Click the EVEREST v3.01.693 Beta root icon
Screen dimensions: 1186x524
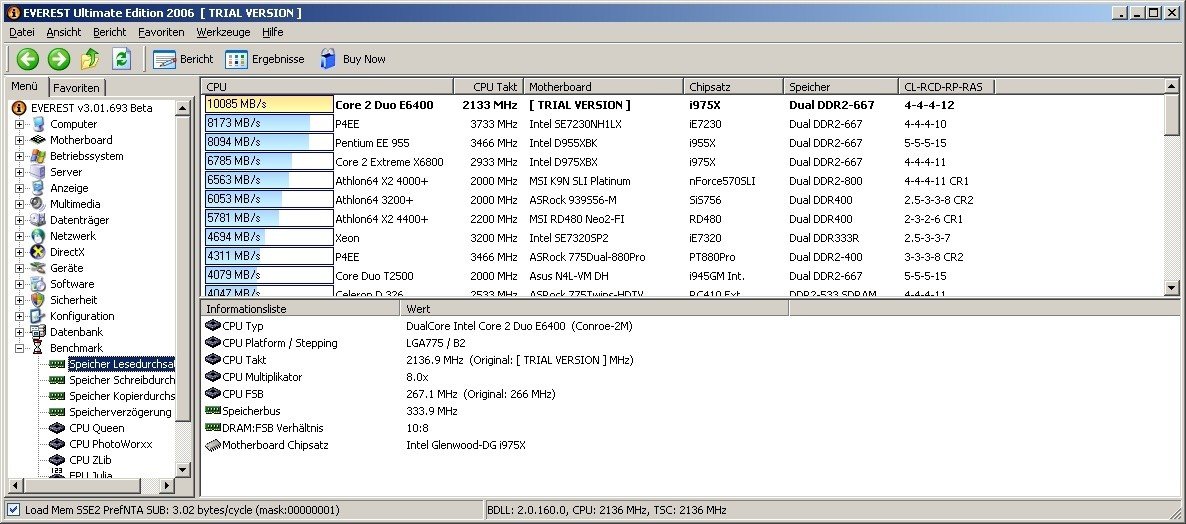pyautogui.click(x=20, y=108)
